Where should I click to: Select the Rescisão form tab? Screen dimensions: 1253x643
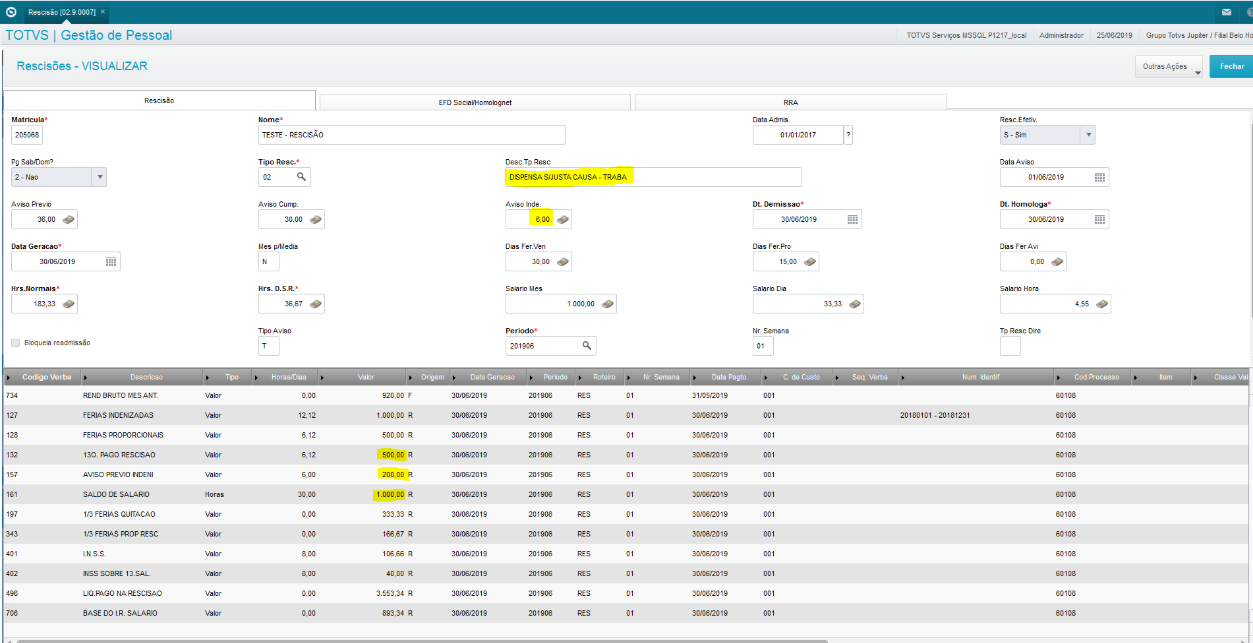click(159, 100)
